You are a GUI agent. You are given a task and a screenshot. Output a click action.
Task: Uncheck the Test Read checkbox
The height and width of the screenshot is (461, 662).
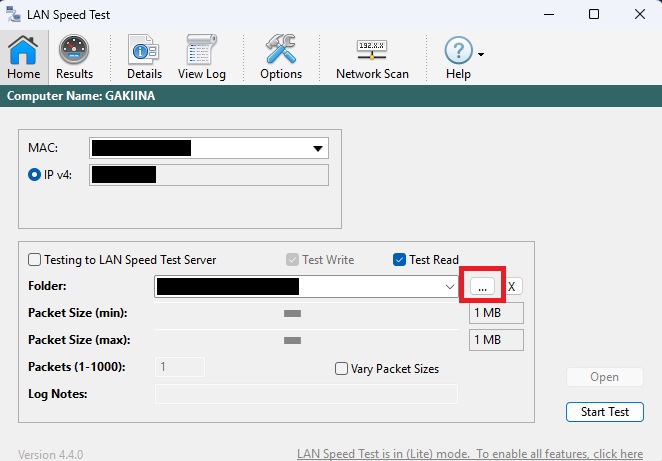(x=400, y=260)
